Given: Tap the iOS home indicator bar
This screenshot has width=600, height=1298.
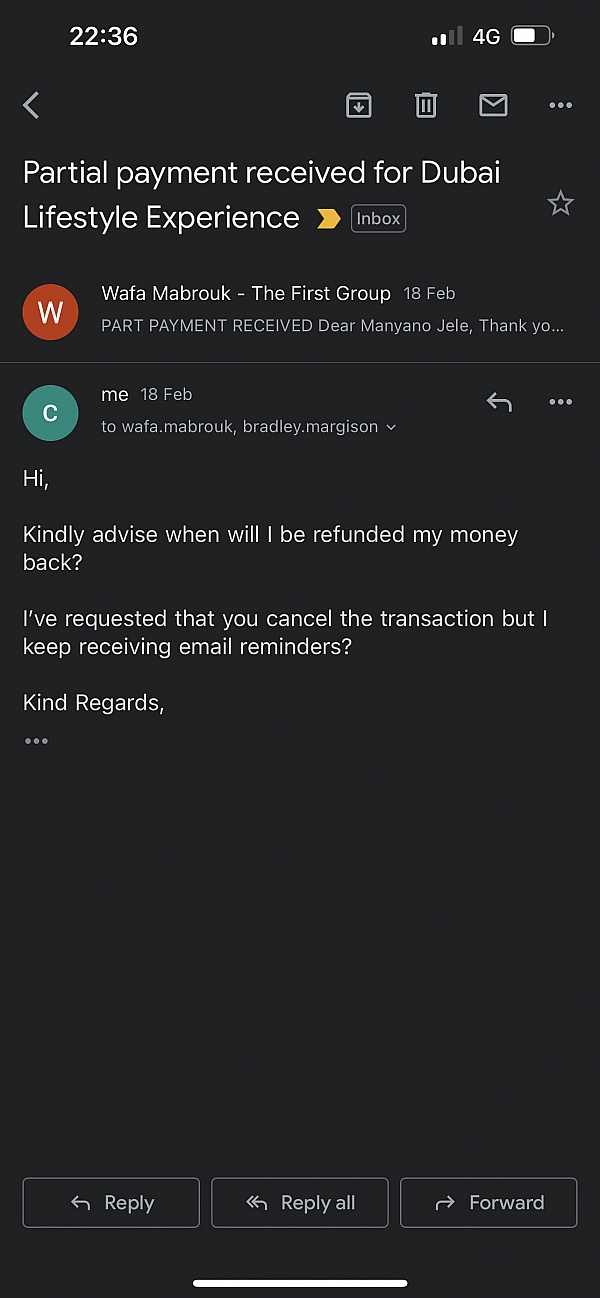Looking at the screenshot, I should tap(300, 1283).
